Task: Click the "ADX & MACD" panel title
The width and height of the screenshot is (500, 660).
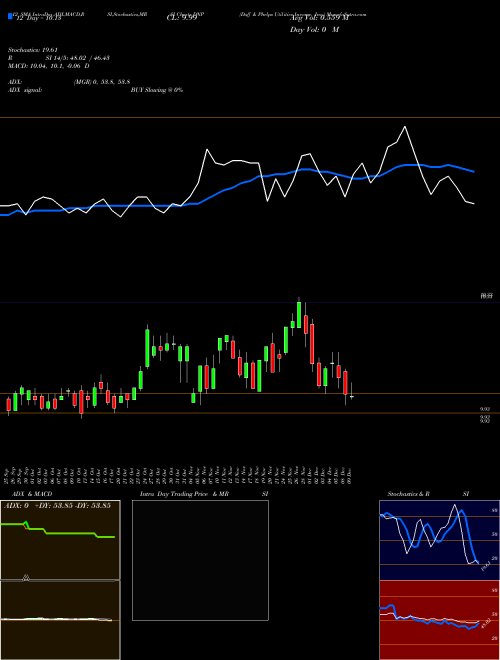Action: coord(32,494)
